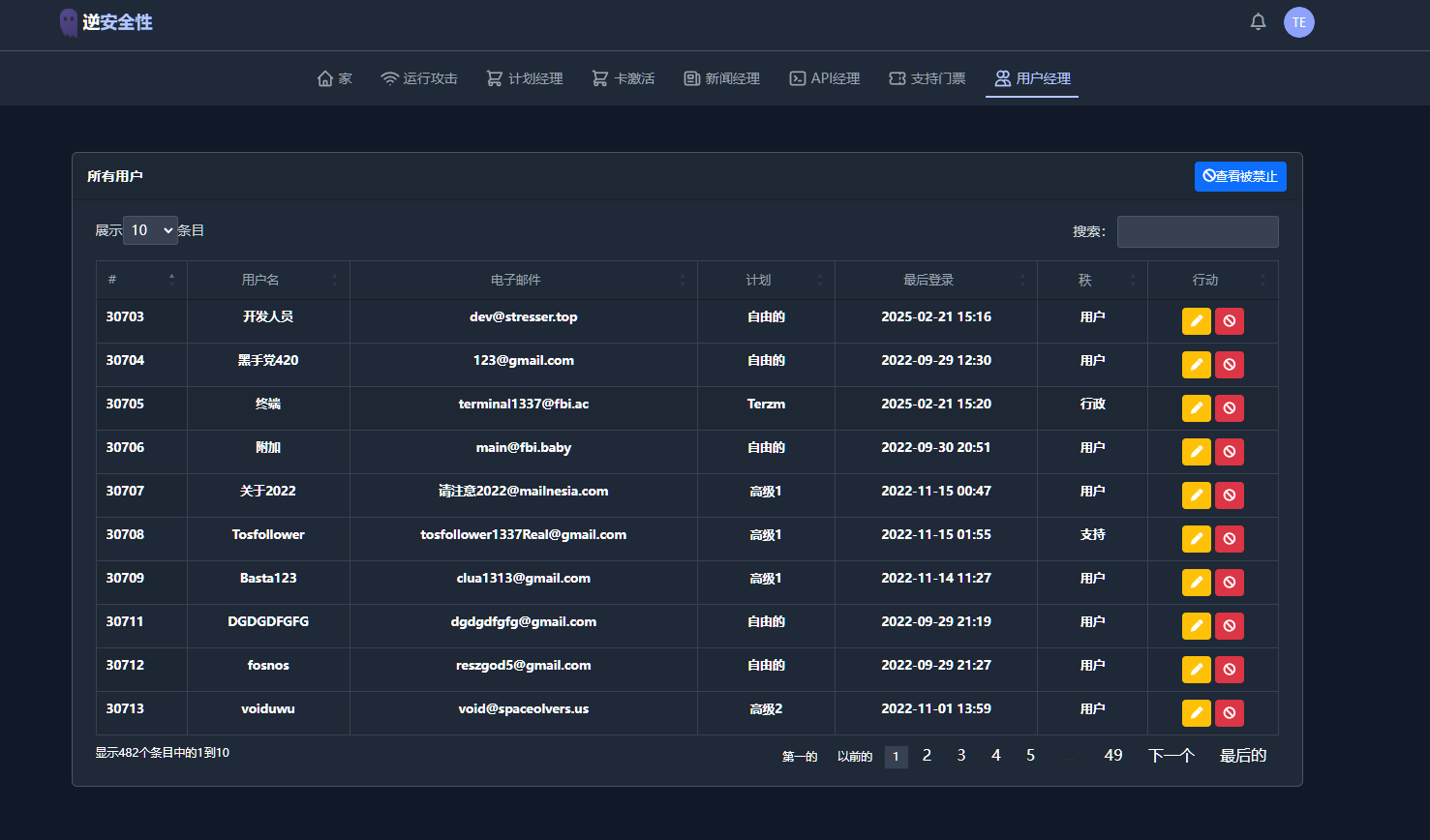Edit user 30707 with pencil icon

(1197, 495)
